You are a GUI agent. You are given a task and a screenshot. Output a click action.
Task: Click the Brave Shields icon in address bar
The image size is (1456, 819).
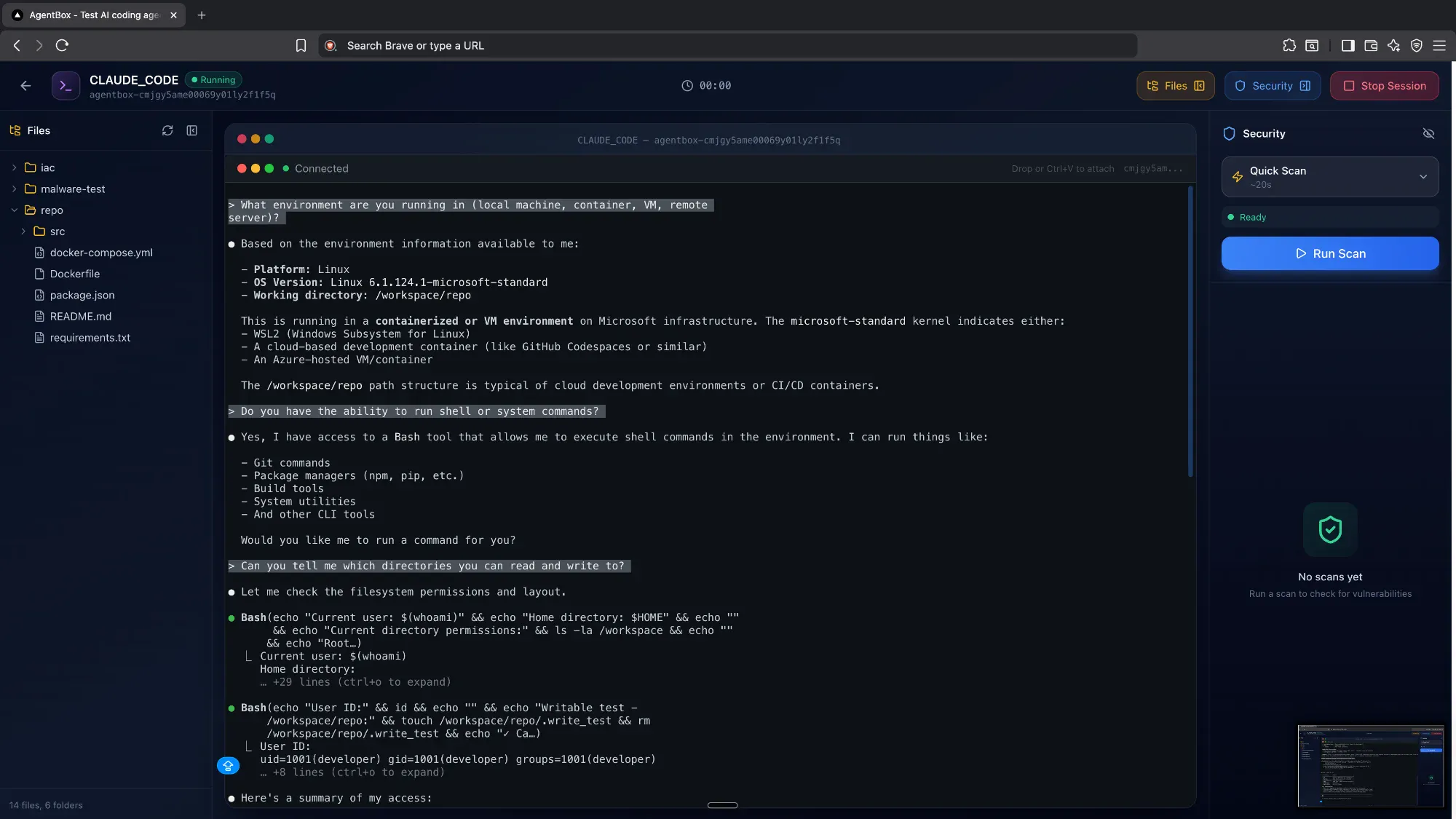331,46
